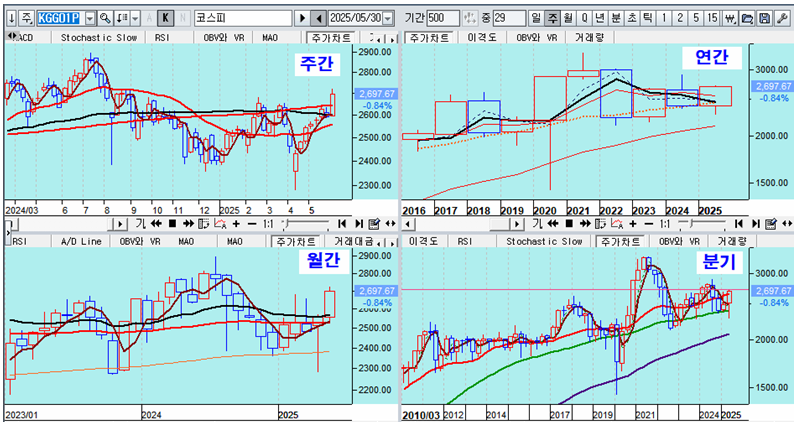
Task: Open 거래량 tab in 연간 chart
Action: pyautogui.click(x=589, y=38)
